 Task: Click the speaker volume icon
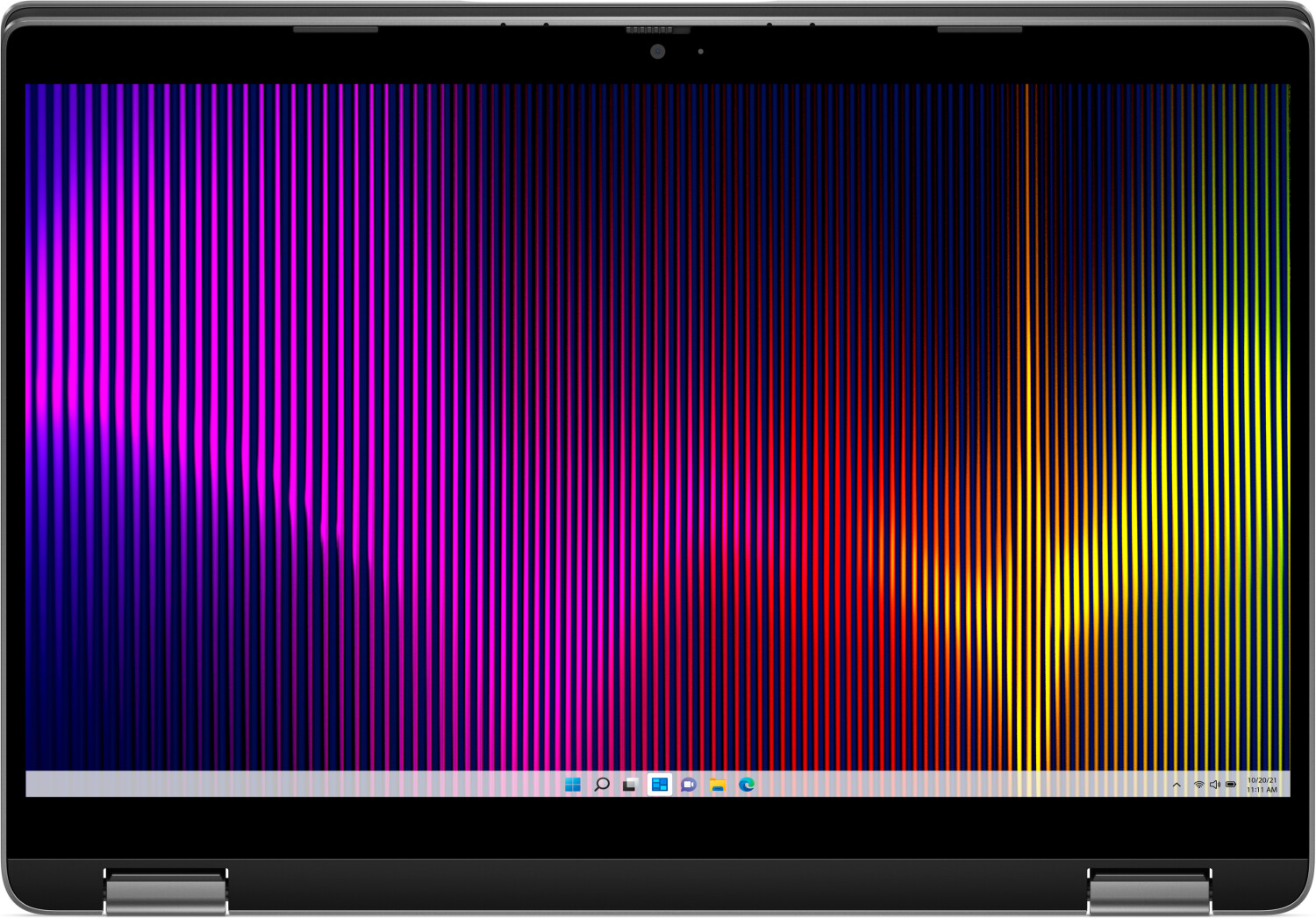[x=1215, y=785]
